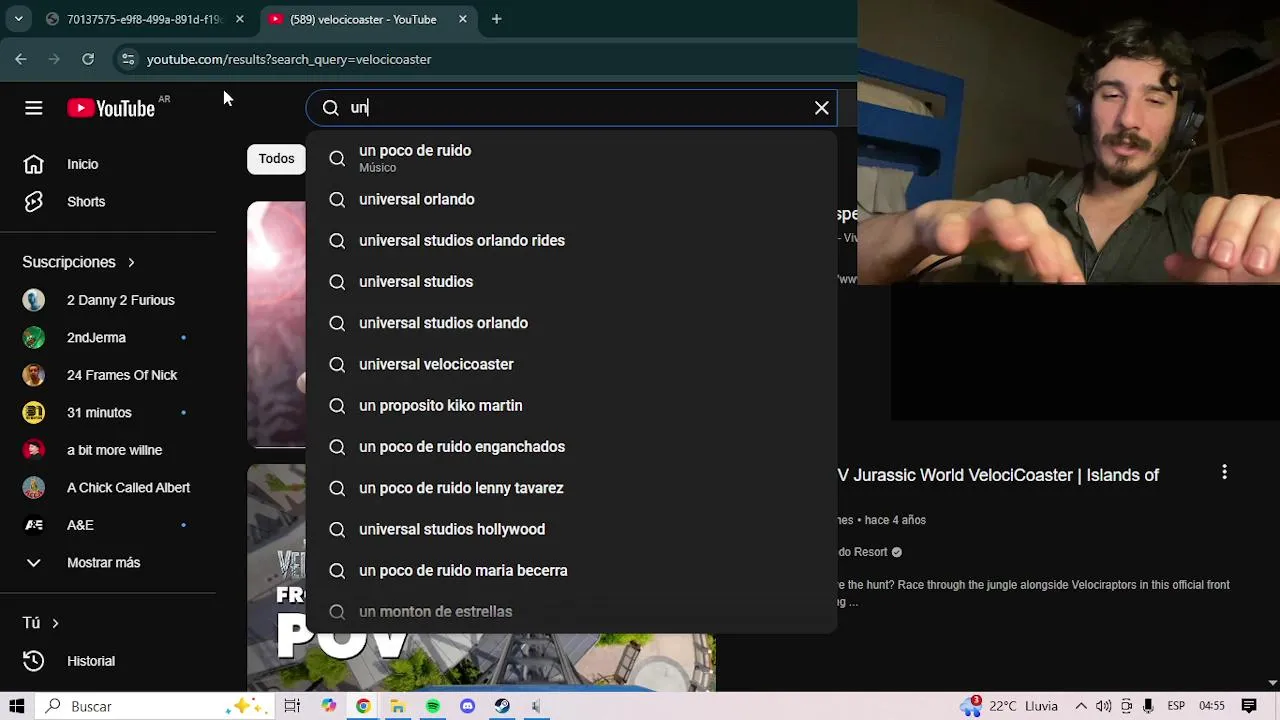The width and height of the screenshot is (1280, 720).
Task: Click search icon beside 'universal orlando' suggestion
Action: [337, 199]
